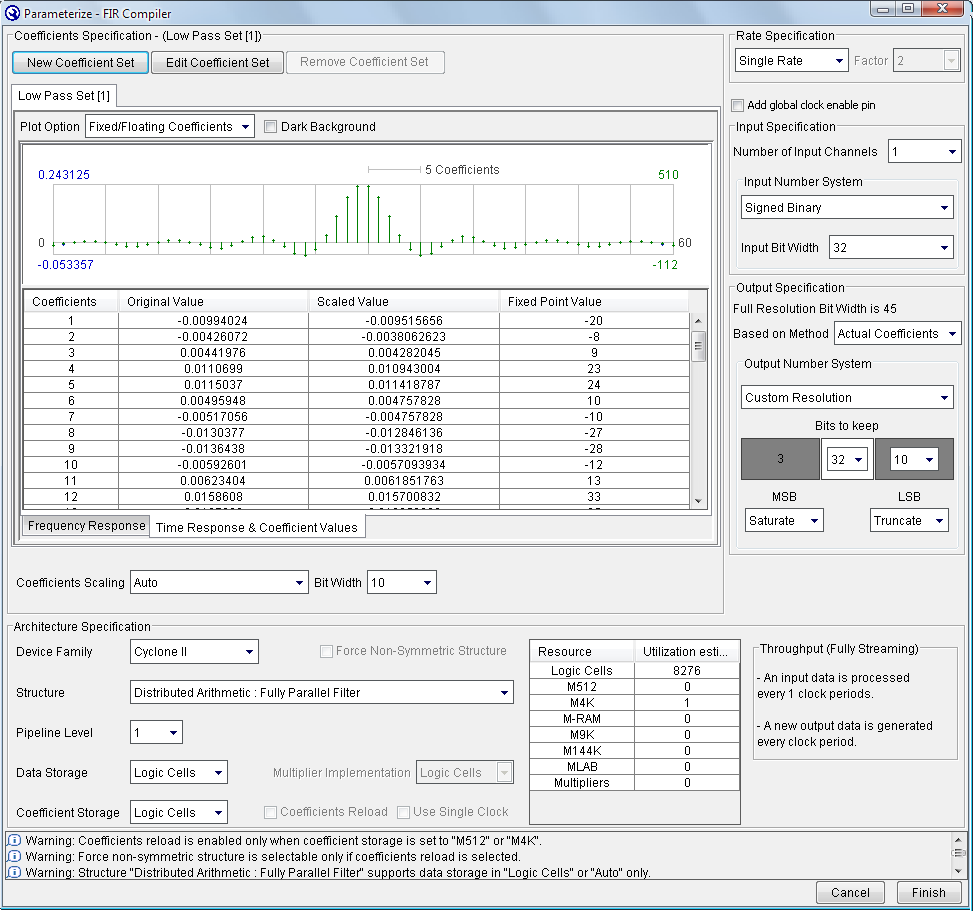This screenshot has width=973, height=911.
Task: Open the Coefficient Storage dropdown
Action: [x=179, y=812]
